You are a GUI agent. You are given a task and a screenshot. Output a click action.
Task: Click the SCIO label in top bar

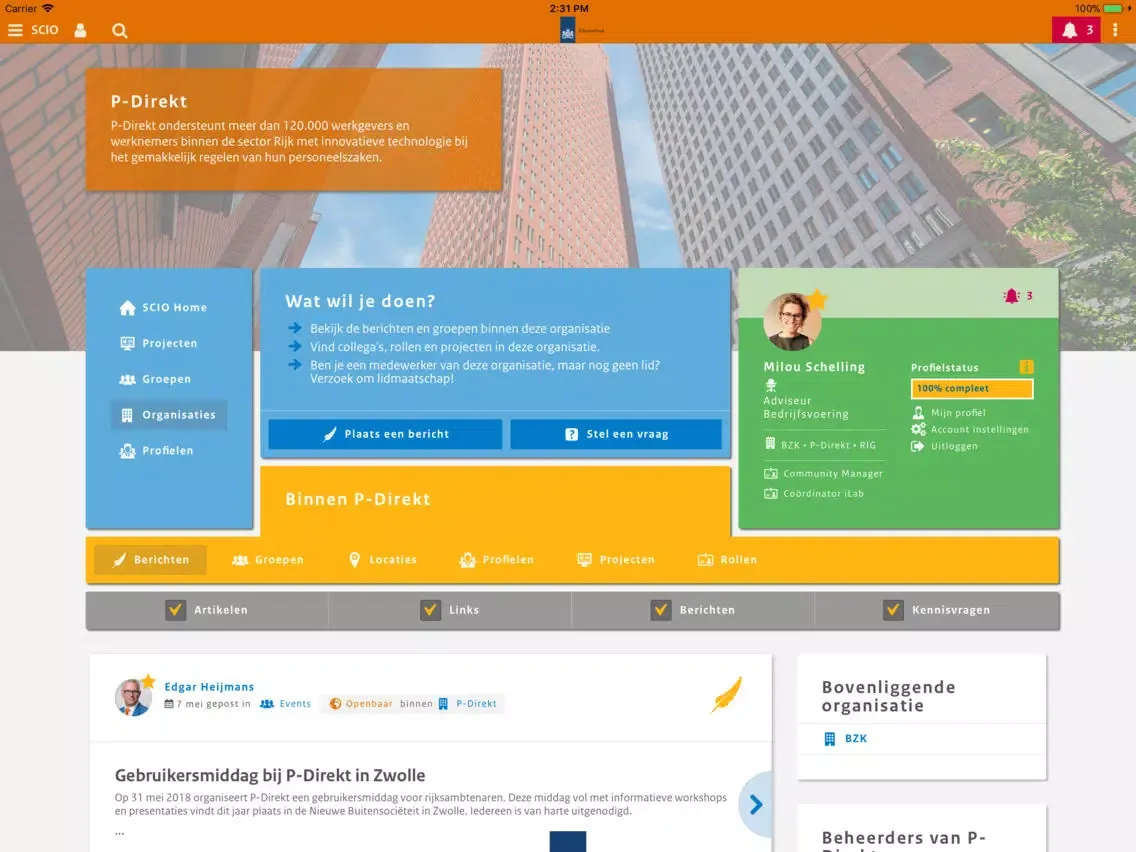coord(45,30)
